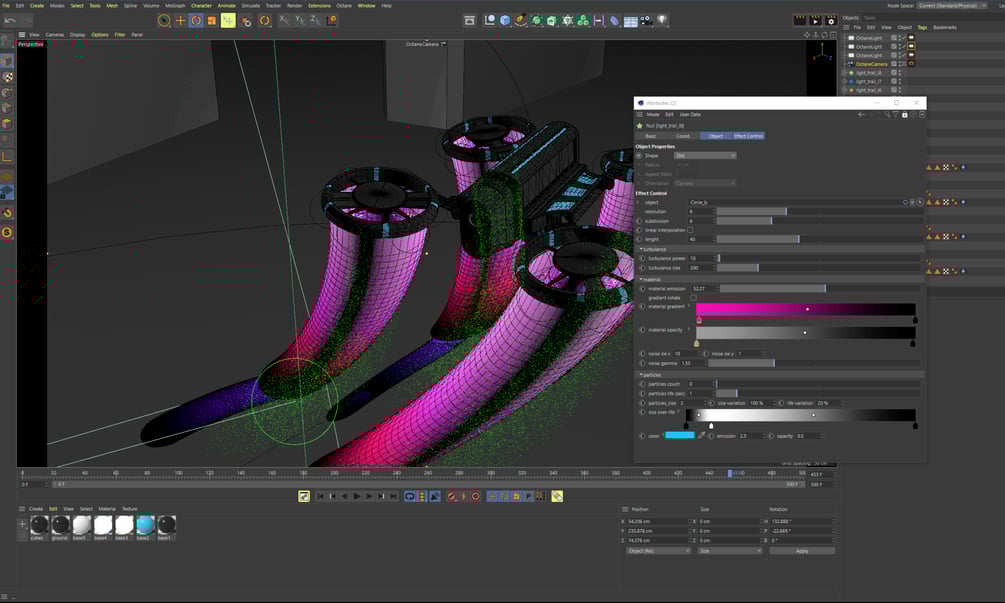
Task: Click the resolution slider
Action: 818,211
